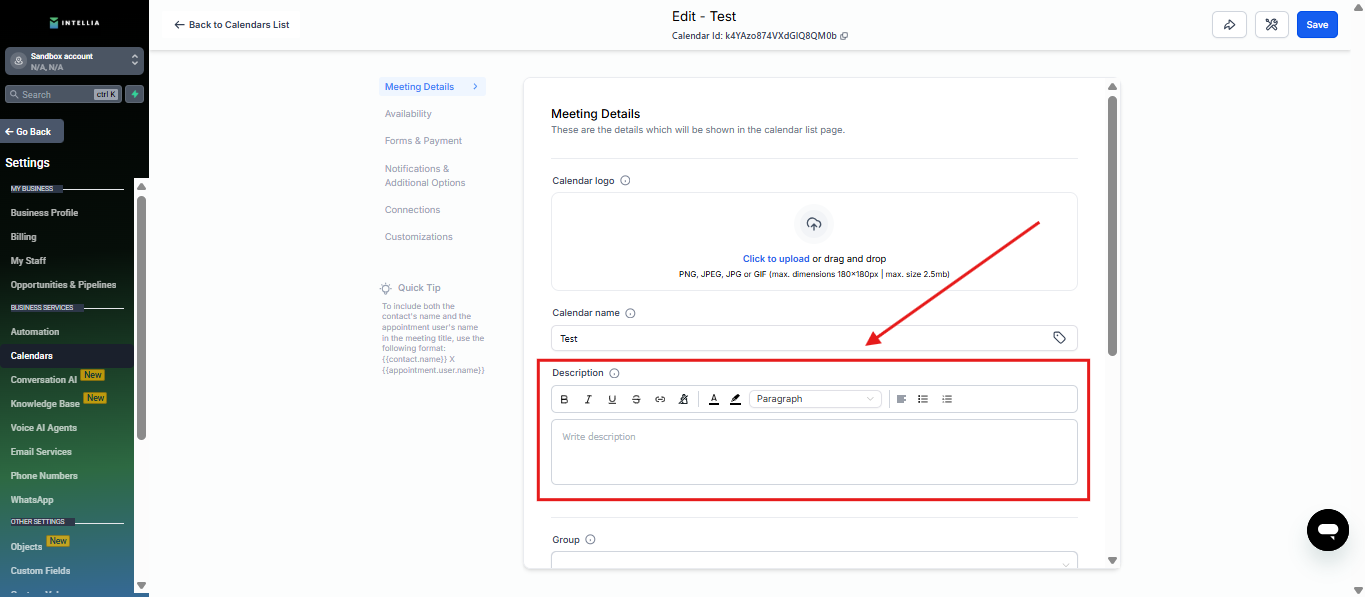This screenshot has width=1365, height=597.
Task: Click the numbered list icon
Action: (947, 399)
